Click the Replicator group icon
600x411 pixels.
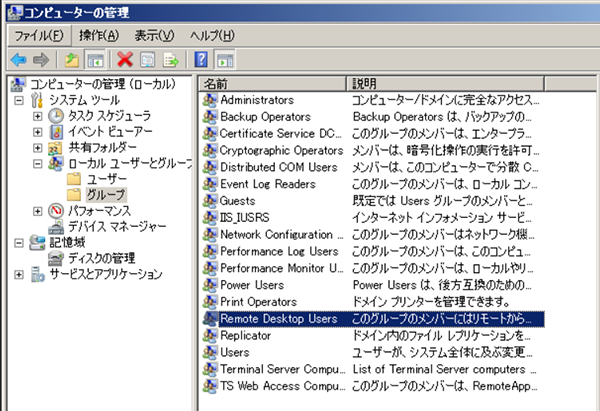(210, 336)
